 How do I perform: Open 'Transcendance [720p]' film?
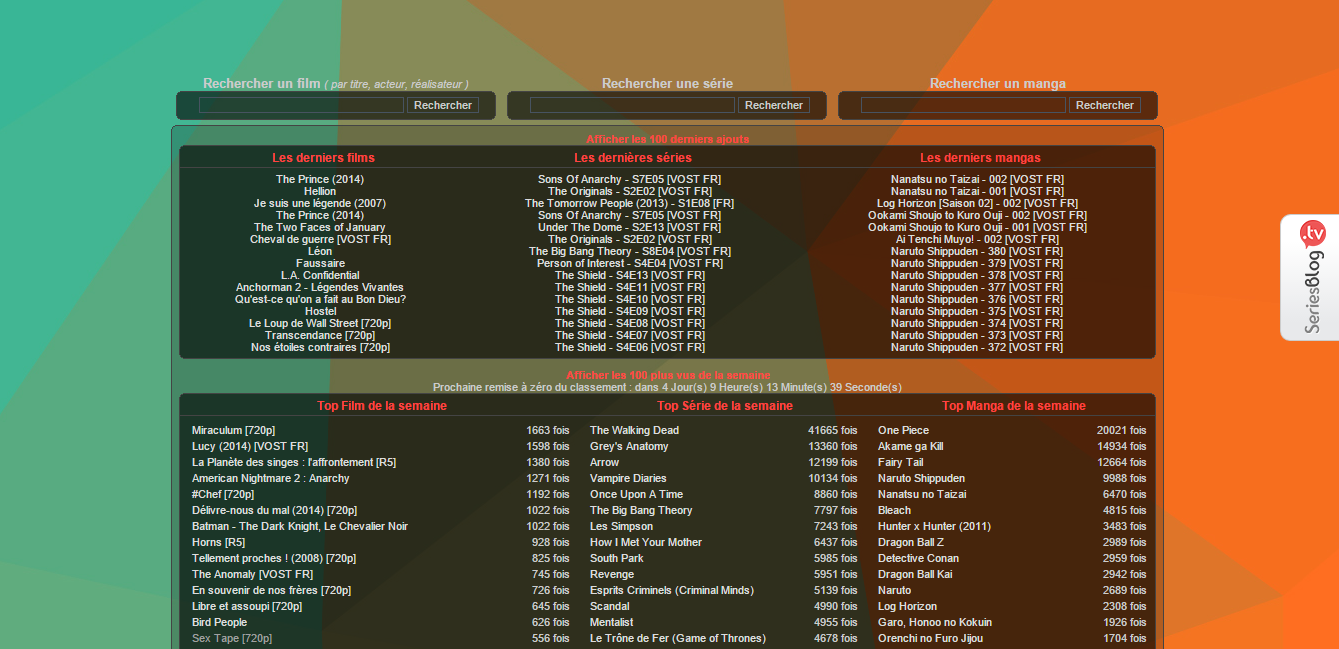320,335
